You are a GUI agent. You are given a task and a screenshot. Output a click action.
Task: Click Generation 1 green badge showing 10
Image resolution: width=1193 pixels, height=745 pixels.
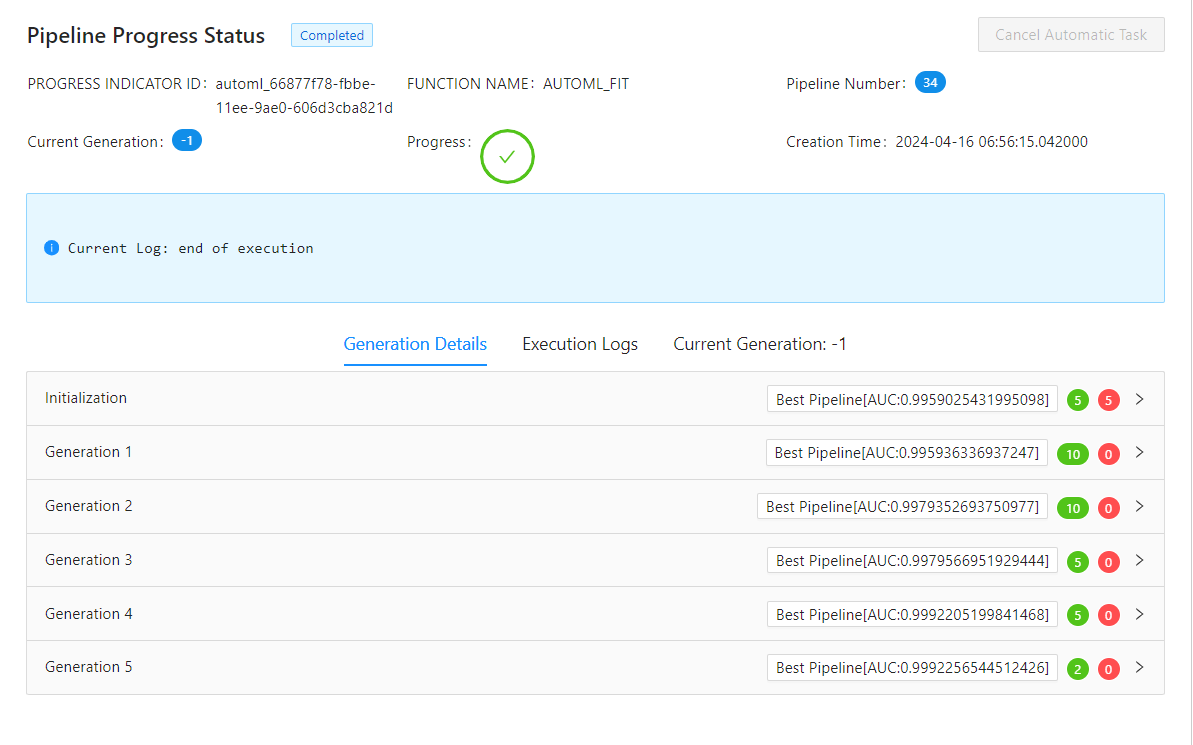click(x=1073, y=454)
